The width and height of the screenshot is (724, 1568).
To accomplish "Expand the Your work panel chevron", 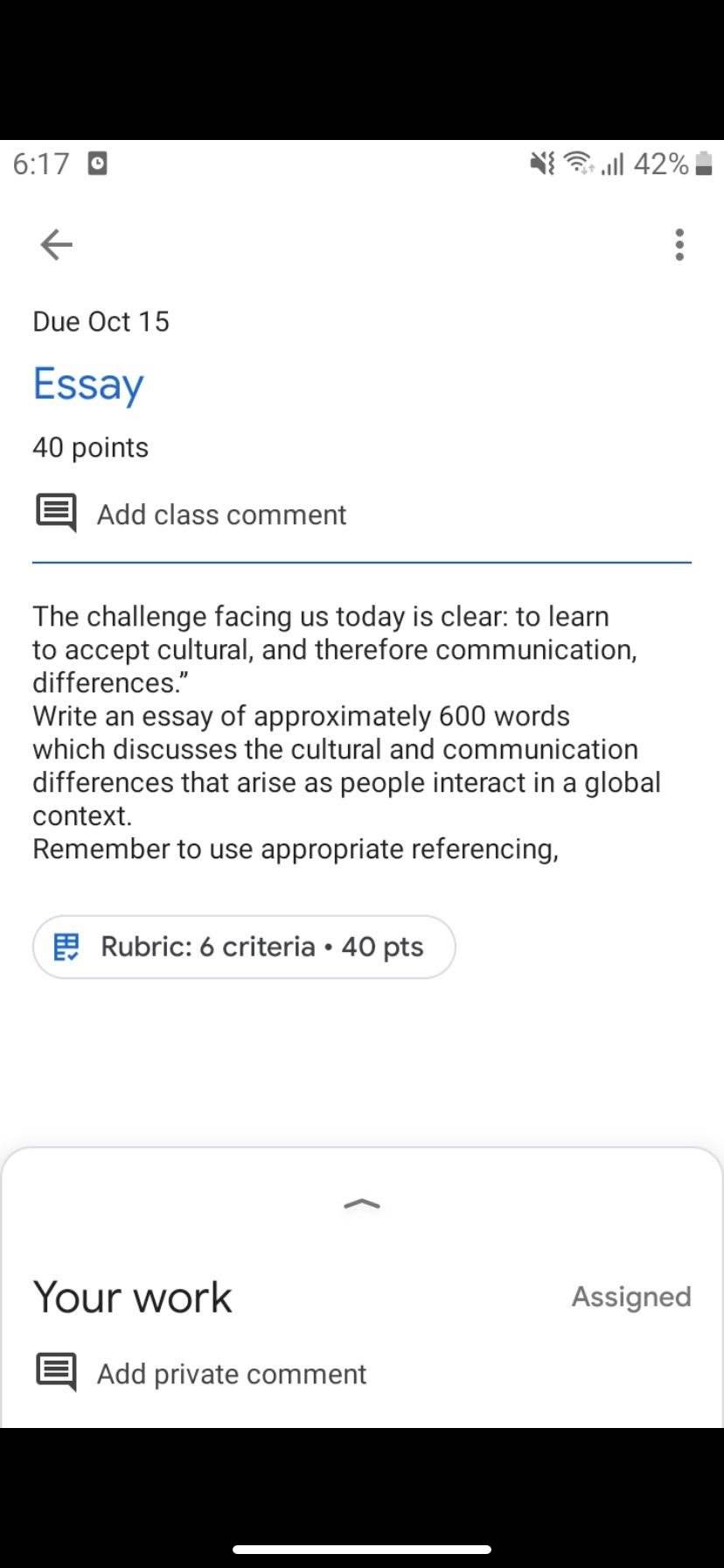I will [x=362, y=1205].
